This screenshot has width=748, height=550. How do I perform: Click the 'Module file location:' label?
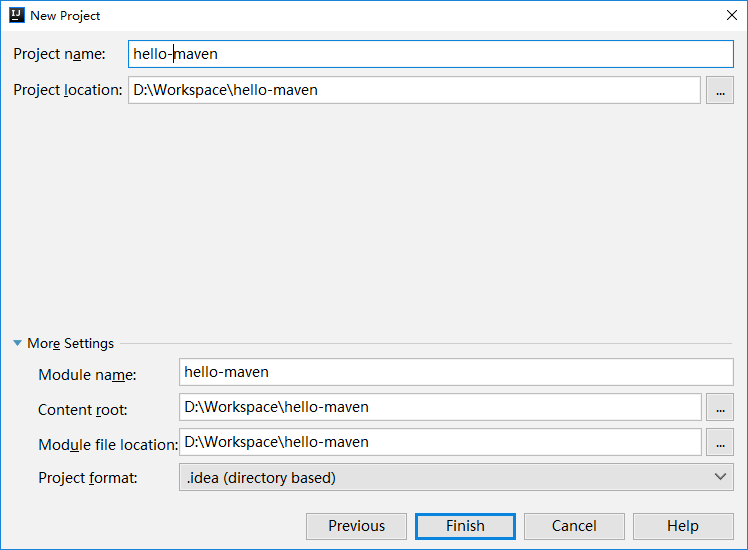pyautogui.click(x=108, y=445)
